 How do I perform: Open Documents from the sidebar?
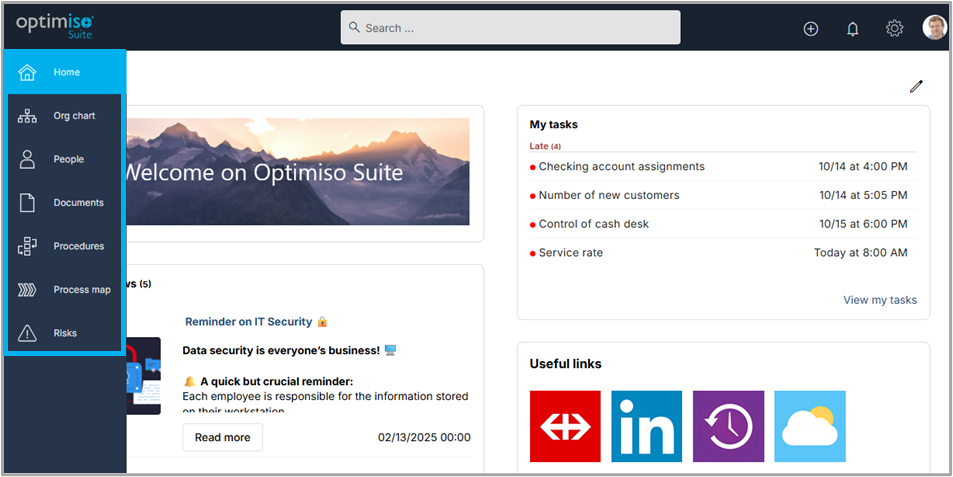[27, 203]
